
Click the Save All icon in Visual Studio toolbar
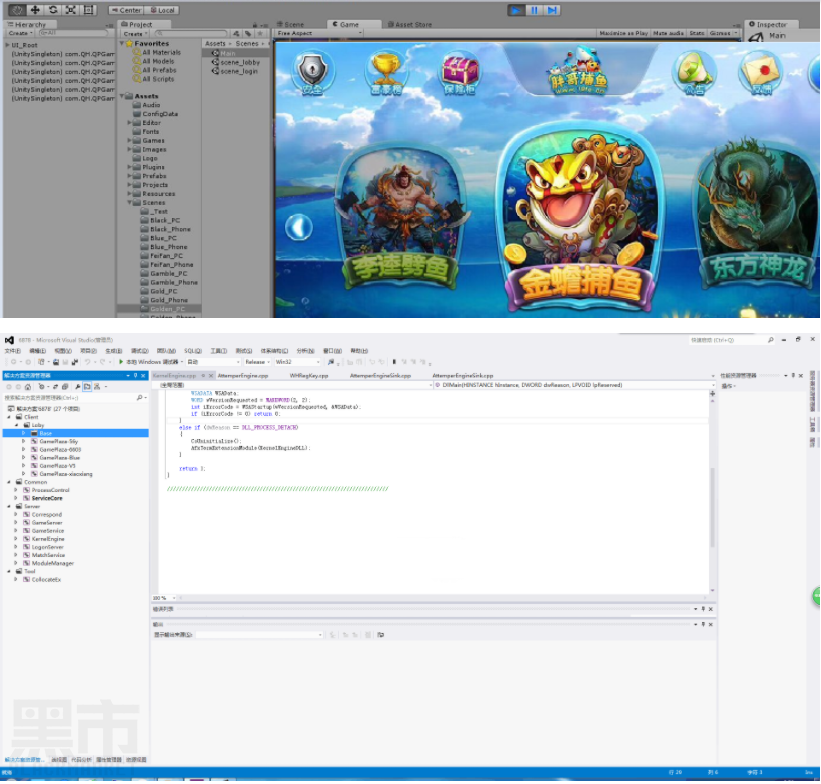coord(75,362)
